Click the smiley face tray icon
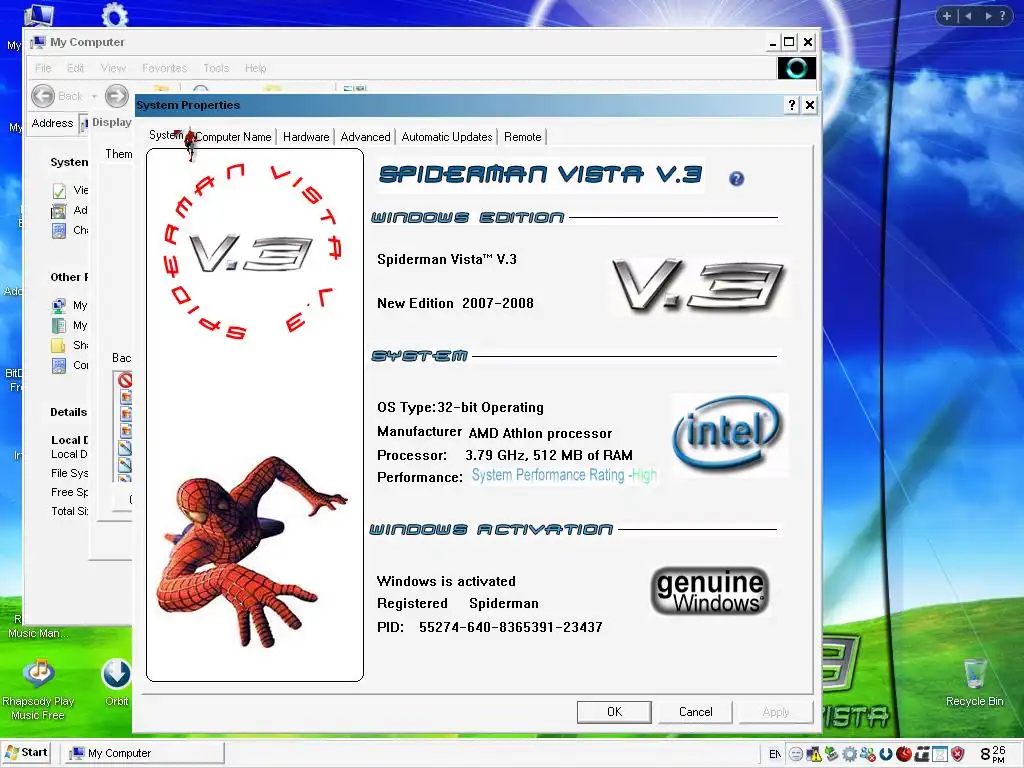The height and width of the screenshot is (768, 1024). [x=795, y=754]
